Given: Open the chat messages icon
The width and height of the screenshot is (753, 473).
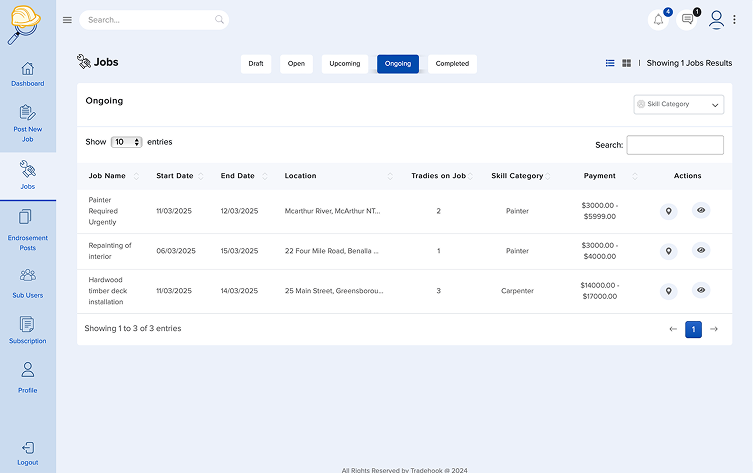Looking at the screenshot, I should click(x=687, y=20).
